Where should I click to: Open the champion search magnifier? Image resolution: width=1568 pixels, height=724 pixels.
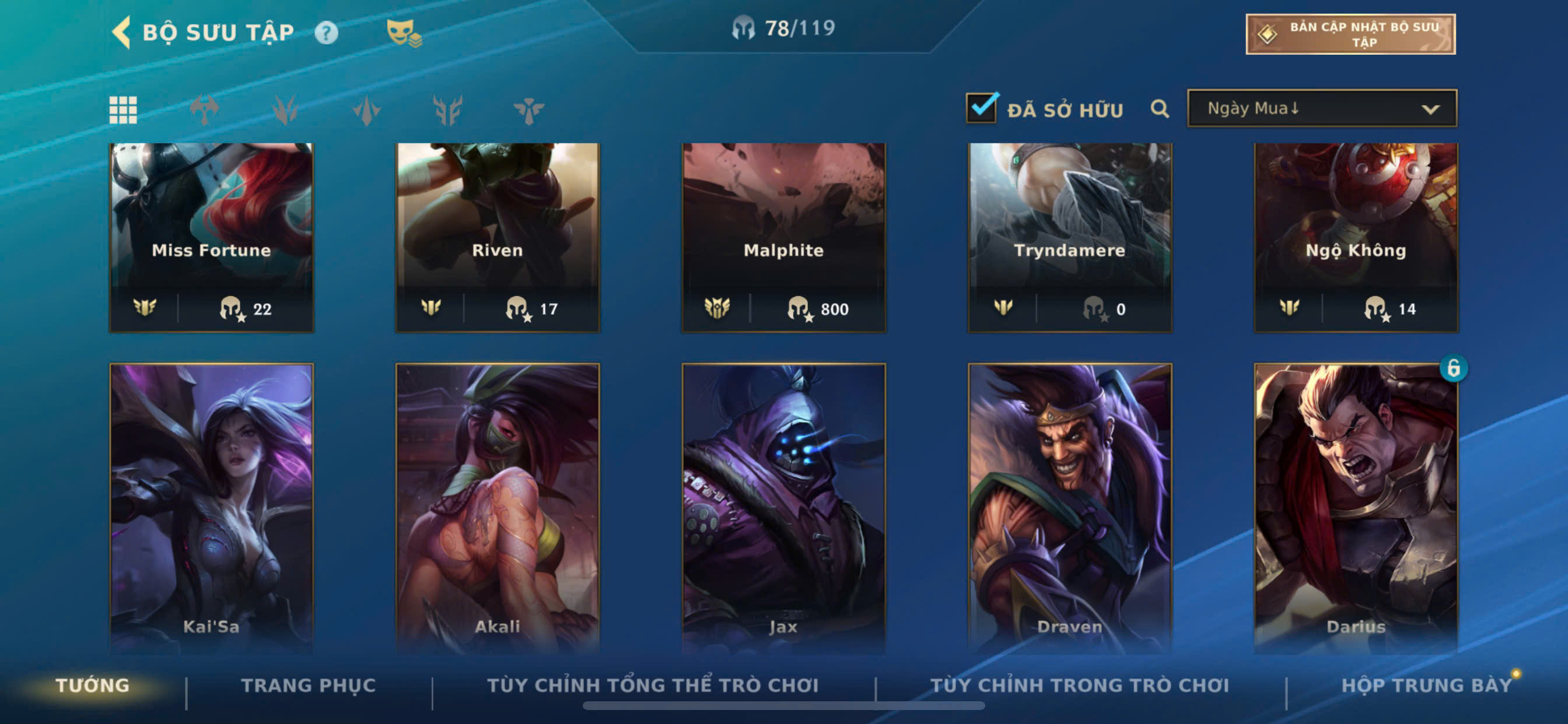[x=1160, y=110]
